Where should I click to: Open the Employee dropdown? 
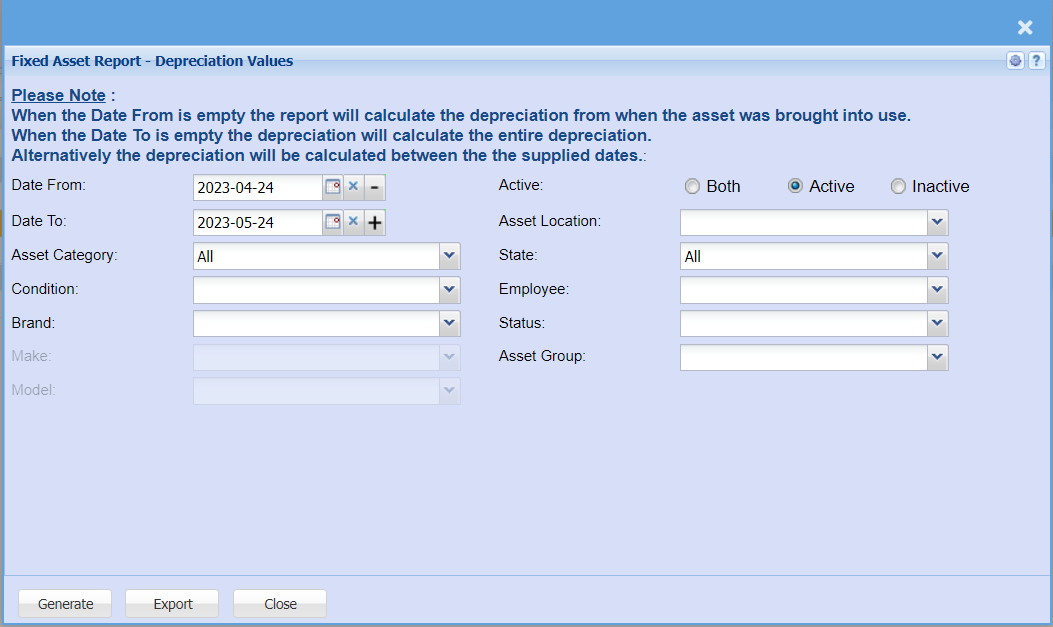point(937,290)
